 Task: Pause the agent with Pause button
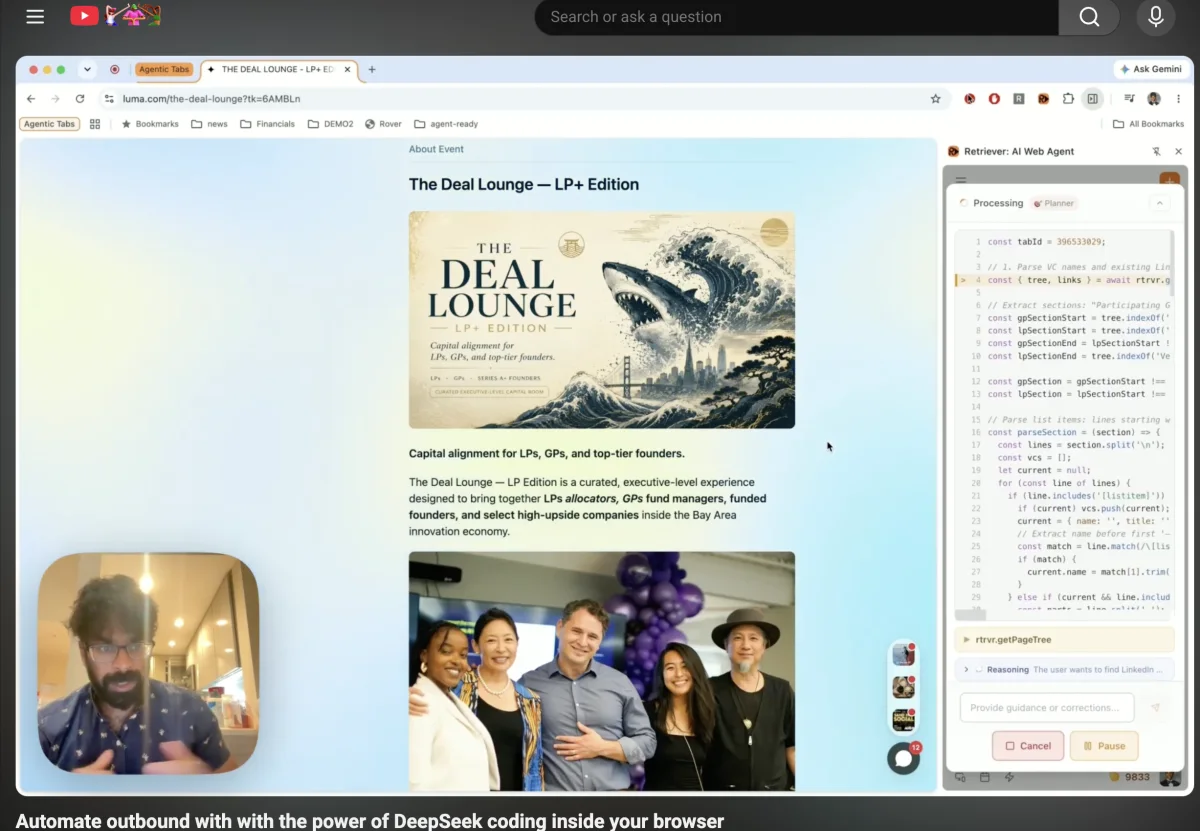(1104, 746)
